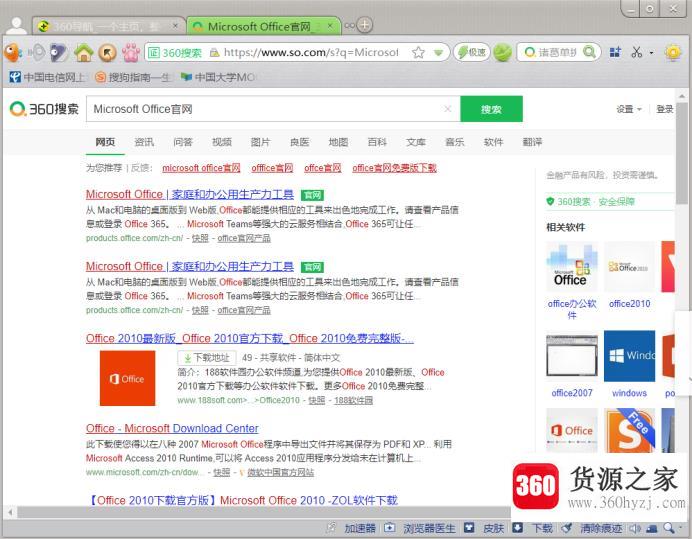This screenshot has width=692, height=539.
Task: Click the office2007 related software thumbnail
Action: (572, 356)
